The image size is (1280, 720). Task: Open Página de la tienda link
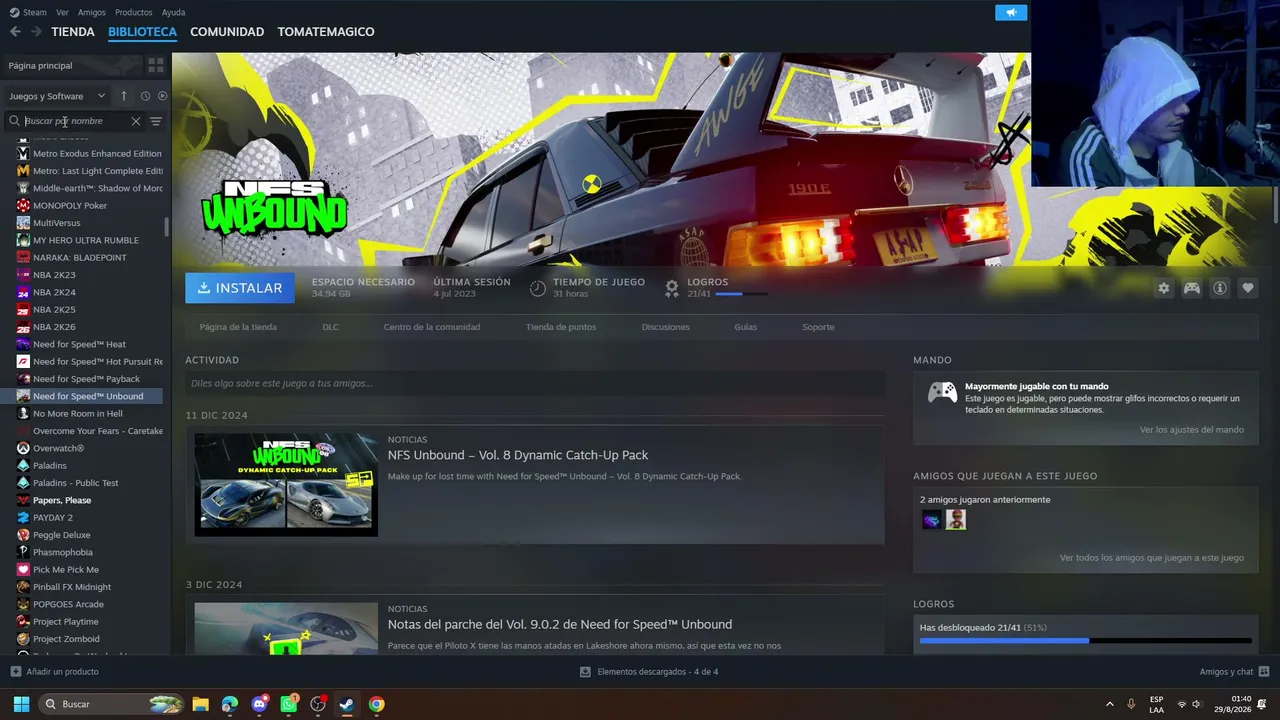coord(238,327)
